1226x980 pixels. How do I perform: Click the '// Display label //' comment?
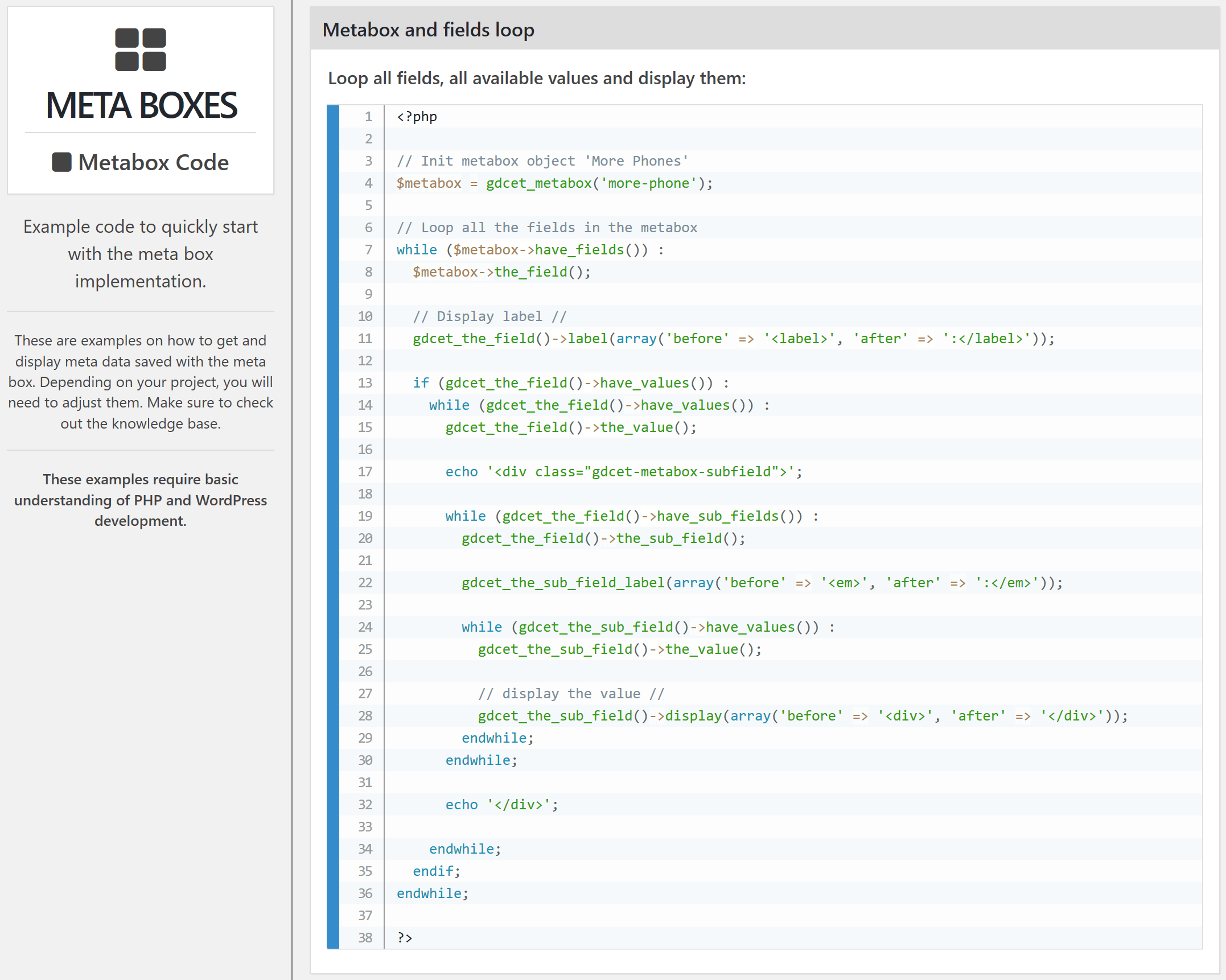[489, 316]
